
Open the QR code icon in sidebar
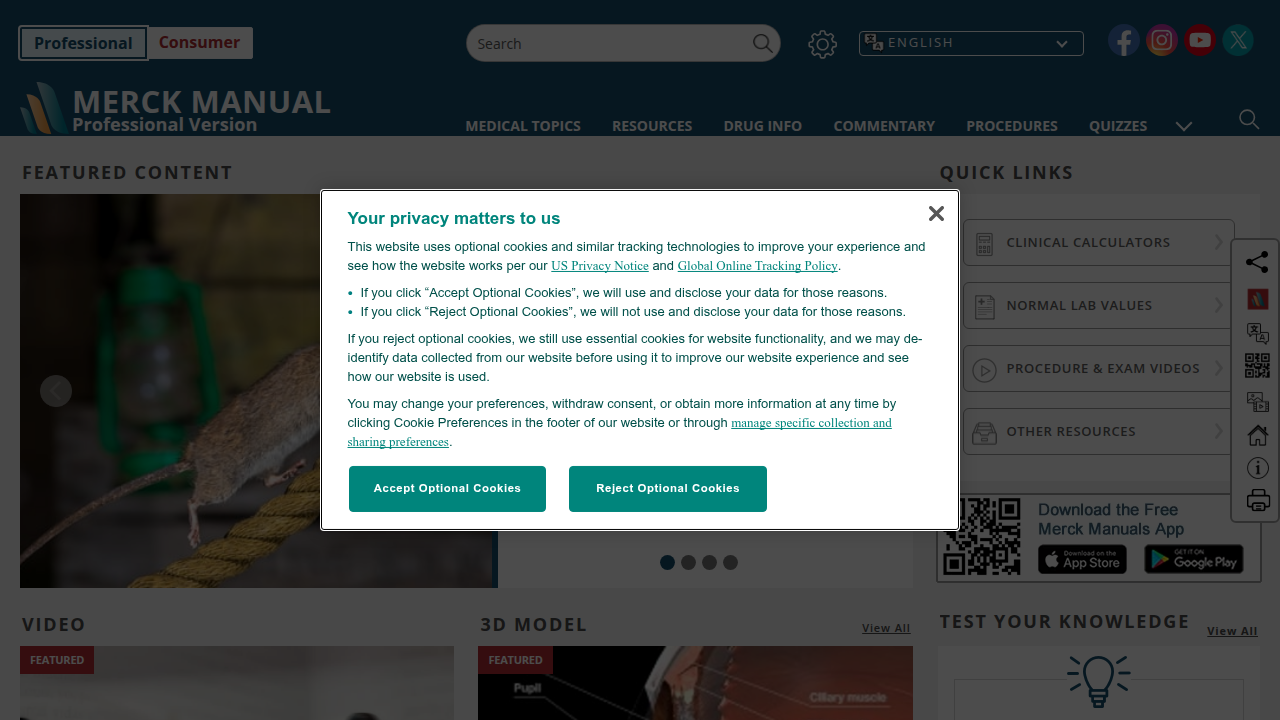[1257, 365]
